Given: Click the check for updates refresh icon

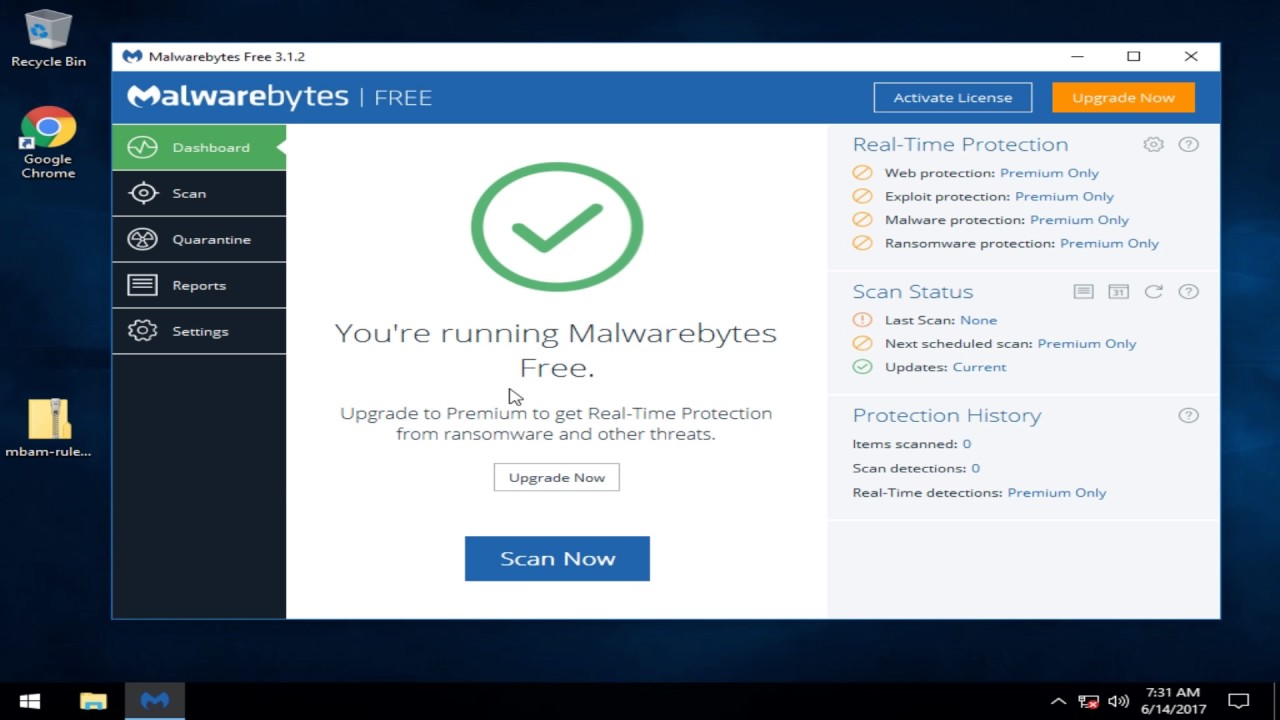Looking at the screenshot, I should tap(1153, 291).
